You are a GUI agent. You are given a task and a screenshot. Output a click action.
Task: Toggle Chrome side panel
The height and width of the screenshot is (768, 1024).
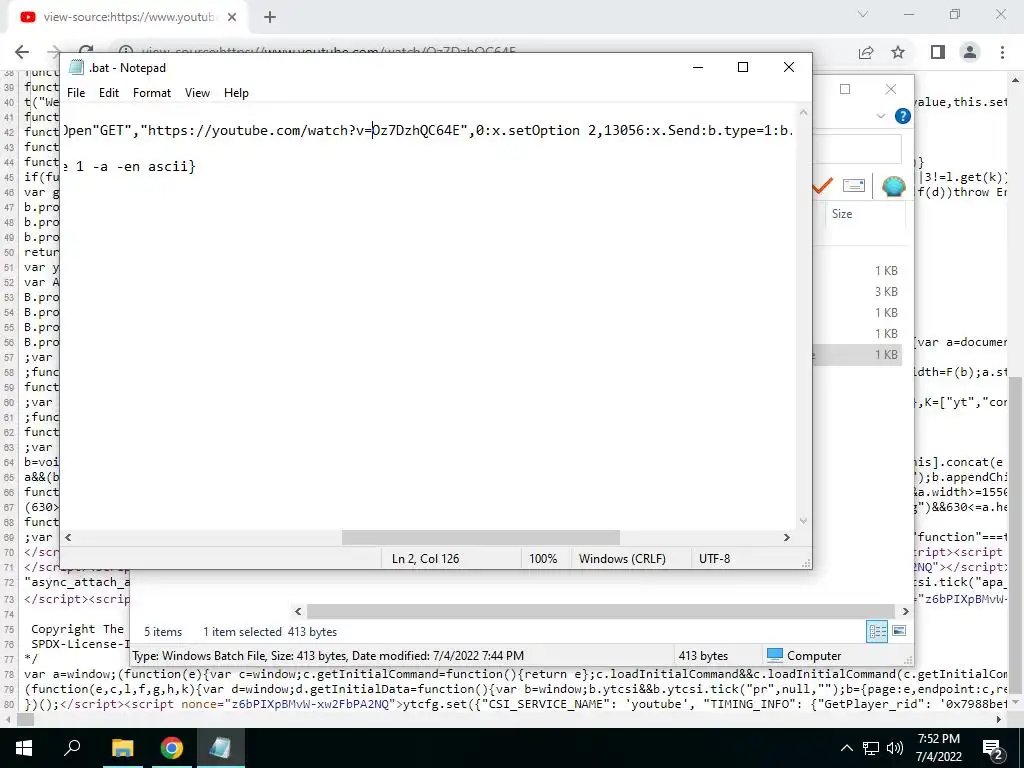[x=938, y=52]
